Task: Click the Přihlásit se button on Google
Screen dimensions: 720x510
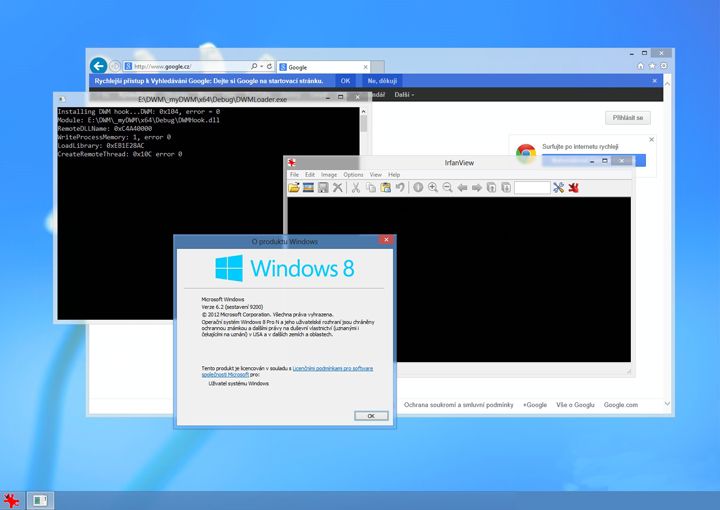Action: point(628,118)
